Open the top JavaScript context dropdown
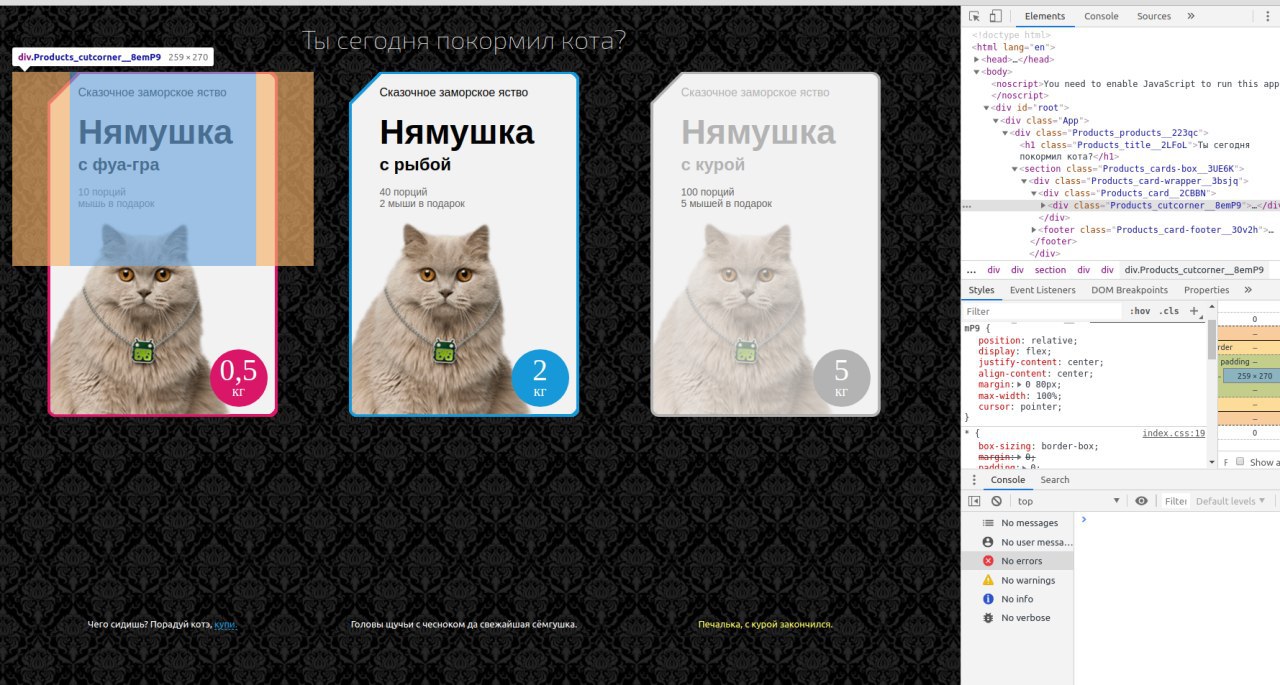 [x=1069, y=501]
